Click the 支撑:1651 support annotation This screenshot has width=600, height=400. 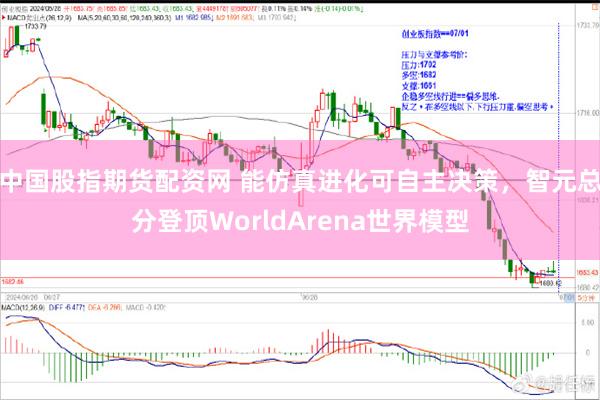(x=419, y=85)
